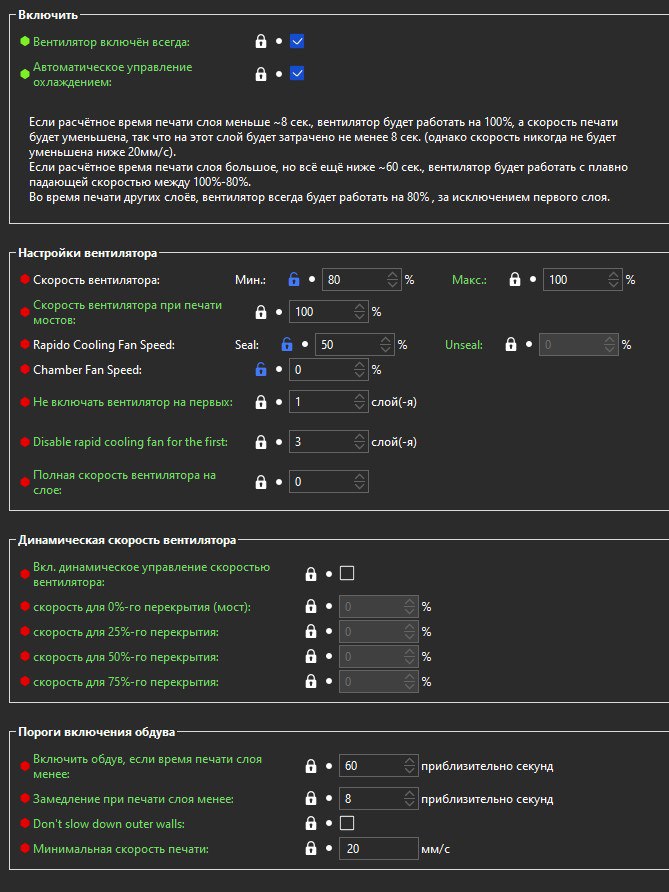Check the Don't slow down outer walls box

pos(346,823)
